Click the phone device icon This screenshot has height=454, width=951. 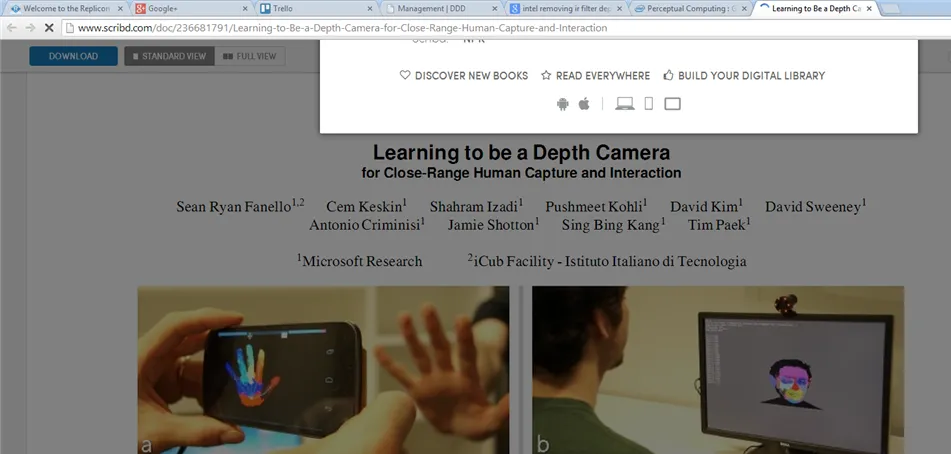click(648, 104)
